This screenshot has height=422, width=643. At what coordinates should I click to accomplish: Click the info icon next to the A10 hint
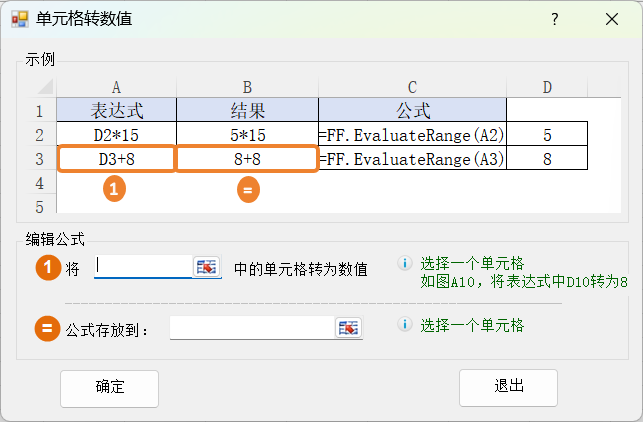click(405, 264)
